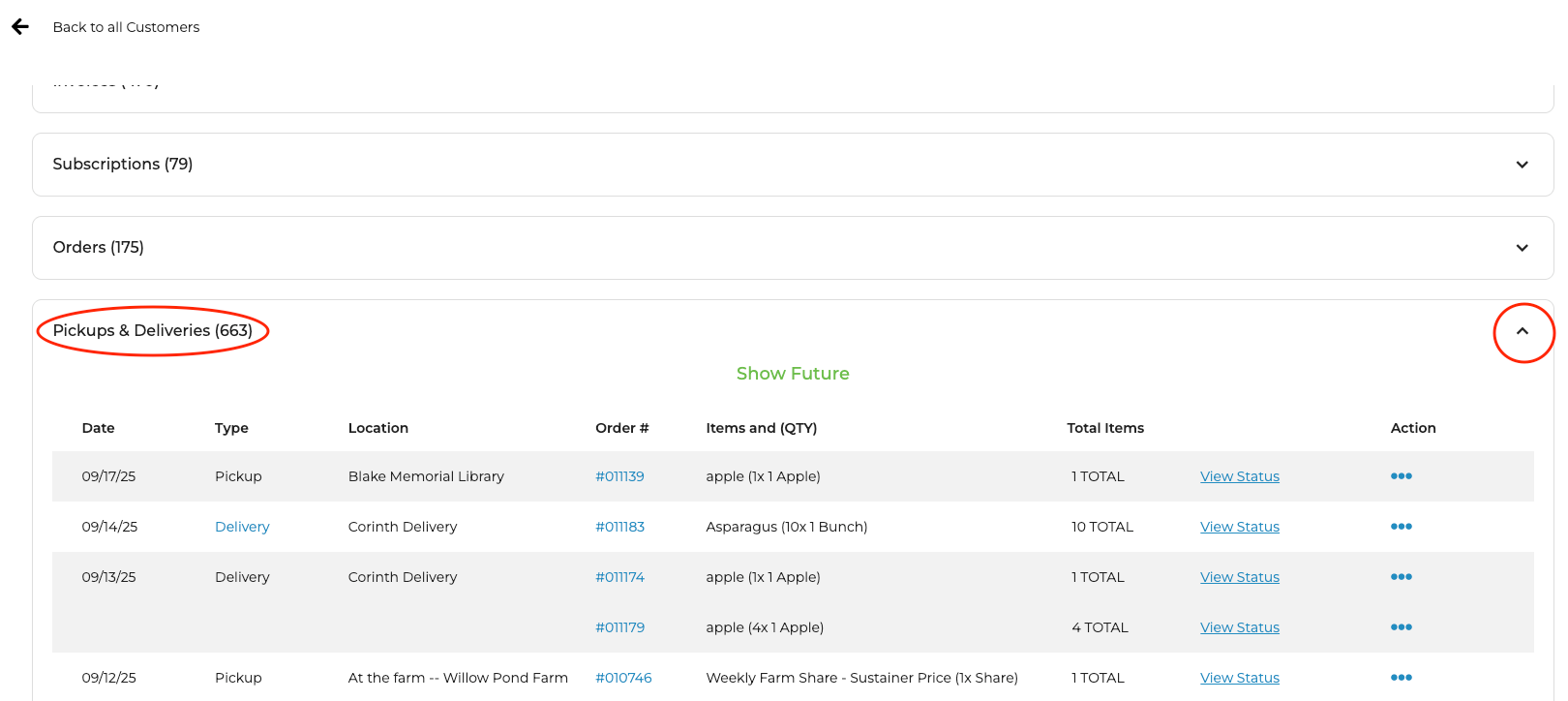Open order #011179
This screenshot has width=1568, height=701.
click(x=619, y=627)
